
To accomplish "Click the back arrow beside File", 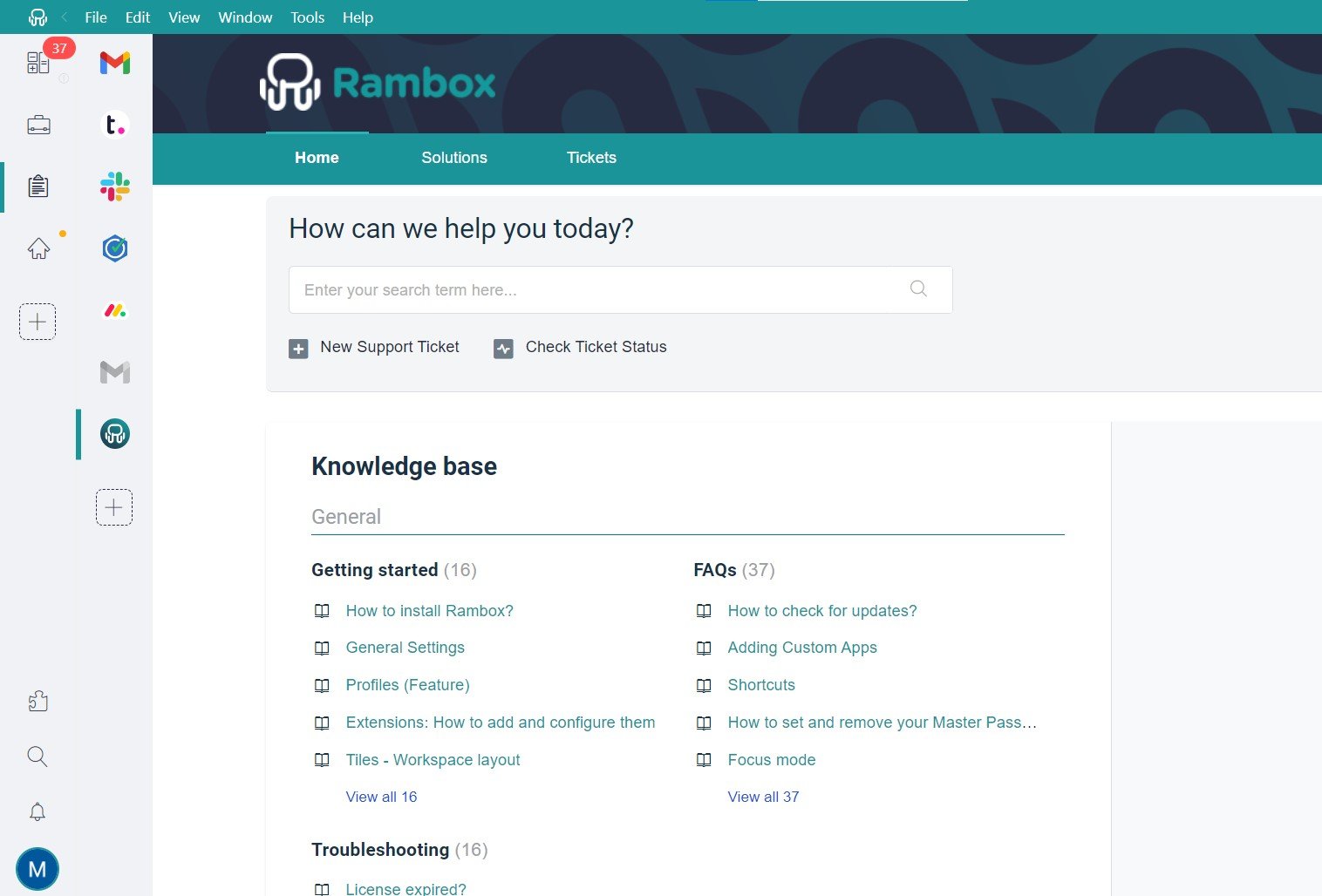I will [x=65, y=17].
